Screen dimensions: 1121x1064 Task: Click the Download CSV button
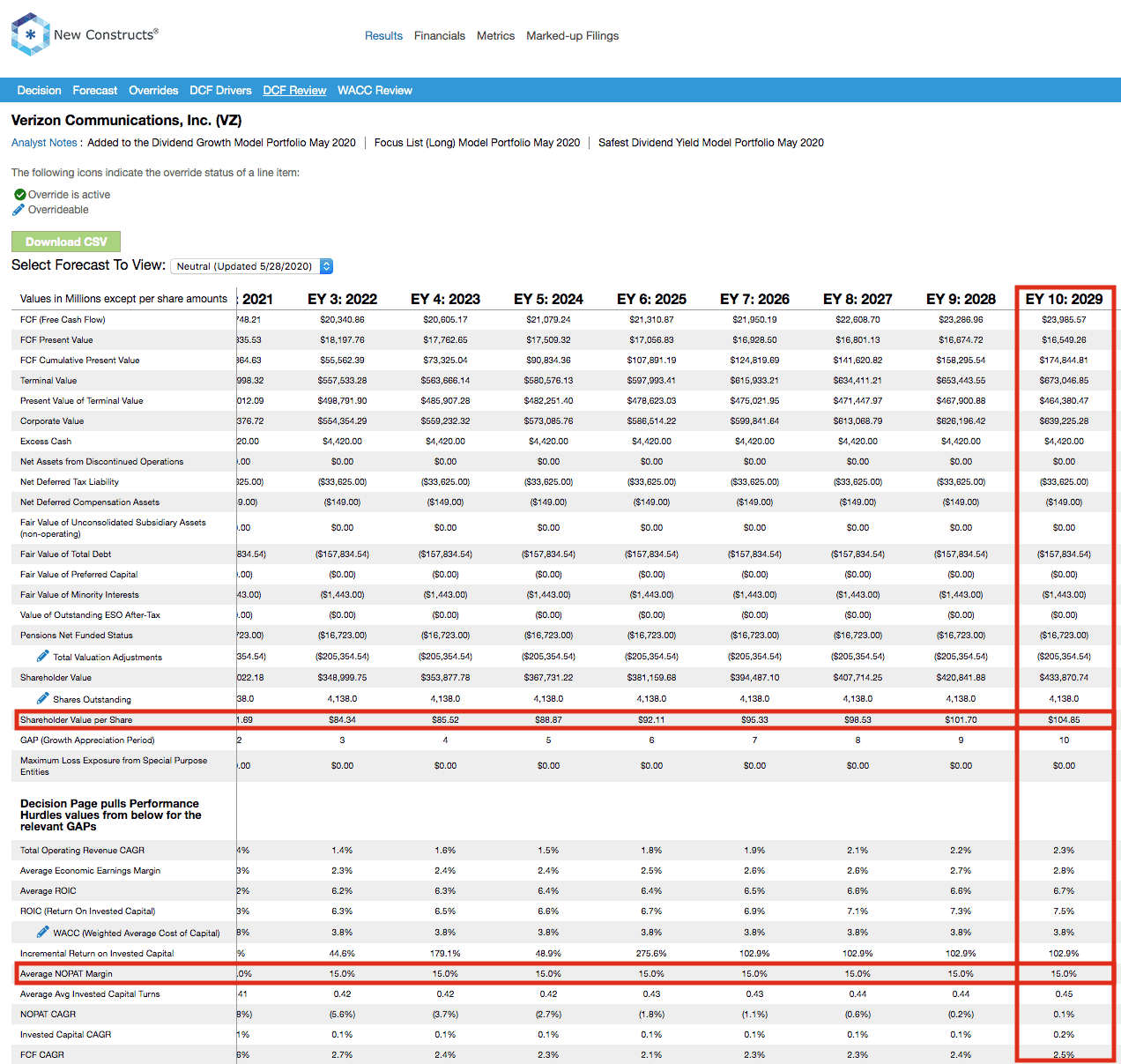(66, 242)
